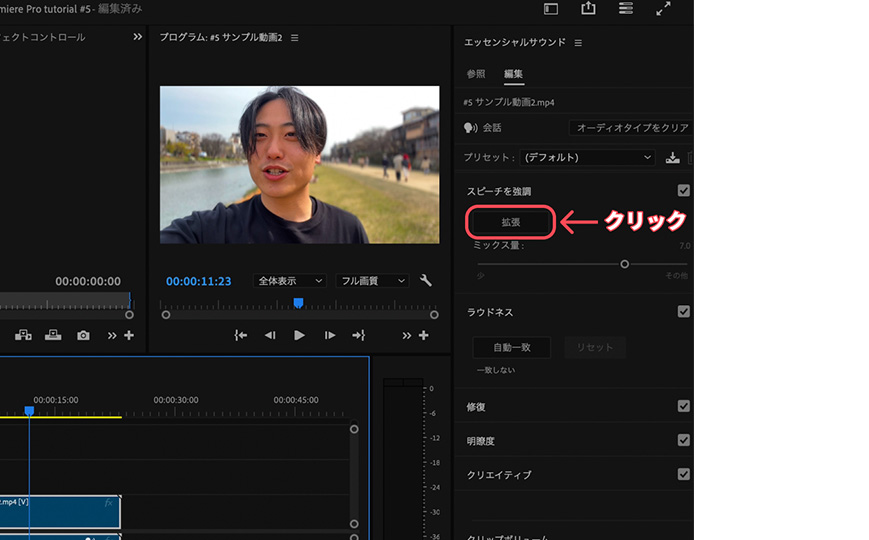869x540 pixels.
Task: Open Source monitor button editor plus icon
Action: click(x=129, y=335)
